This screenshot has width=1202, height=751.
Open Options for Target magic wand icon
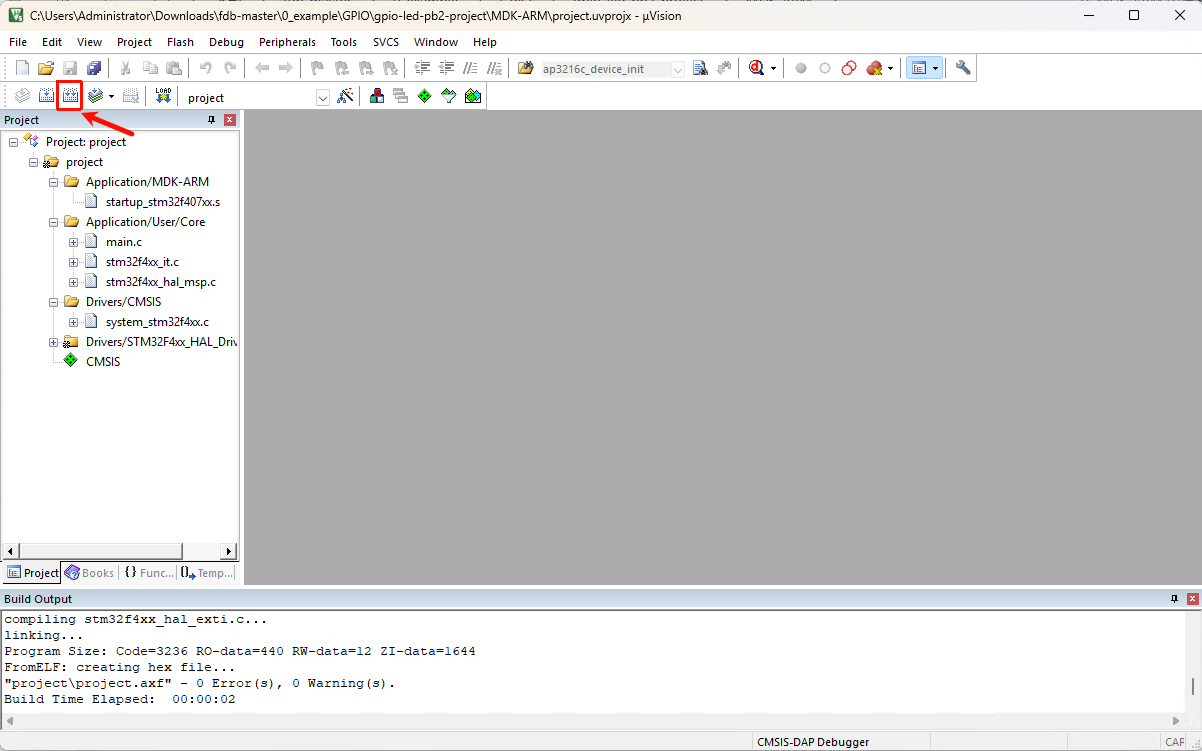tap(346, 96)
